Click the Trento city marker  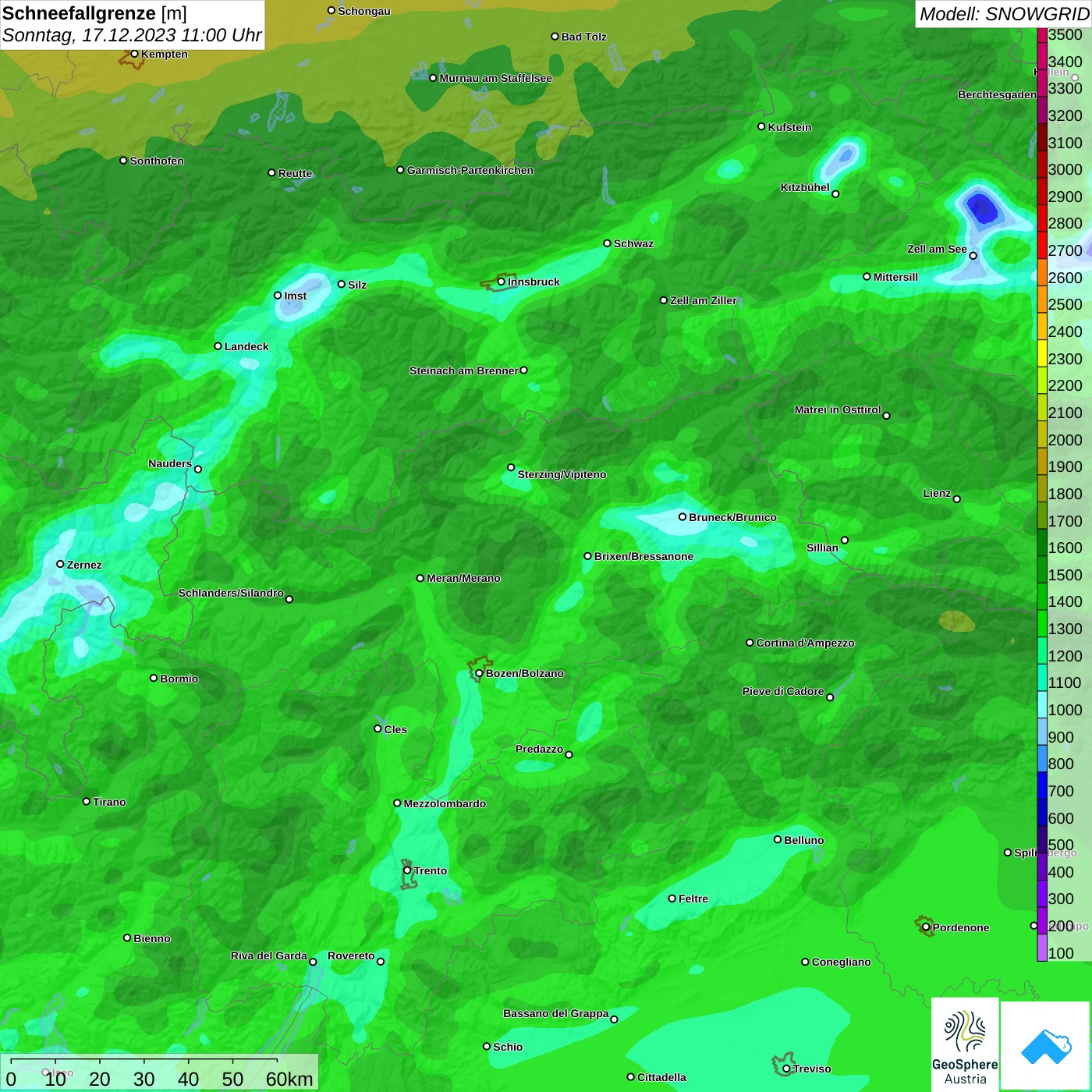[x=407, y=870]
